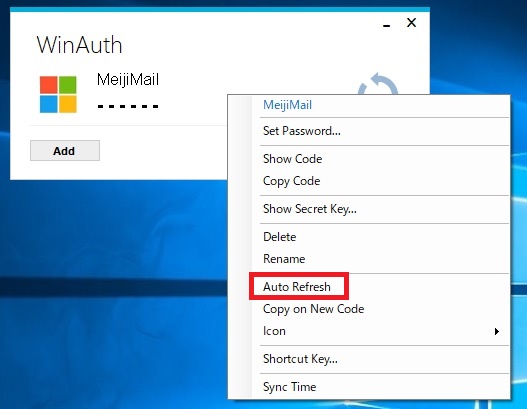Minimize the WinAuth window

[x=387, y=25]
